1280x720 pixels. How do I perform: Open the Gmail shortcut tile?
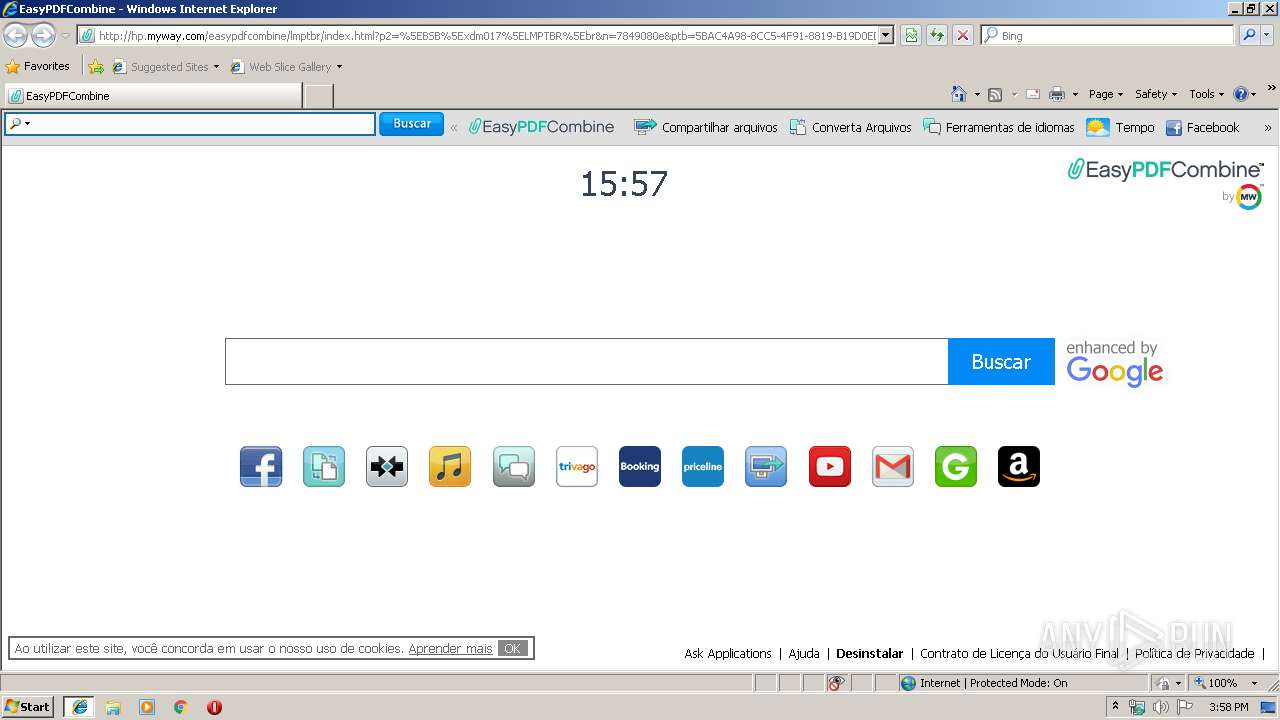(x=893, y=467)
